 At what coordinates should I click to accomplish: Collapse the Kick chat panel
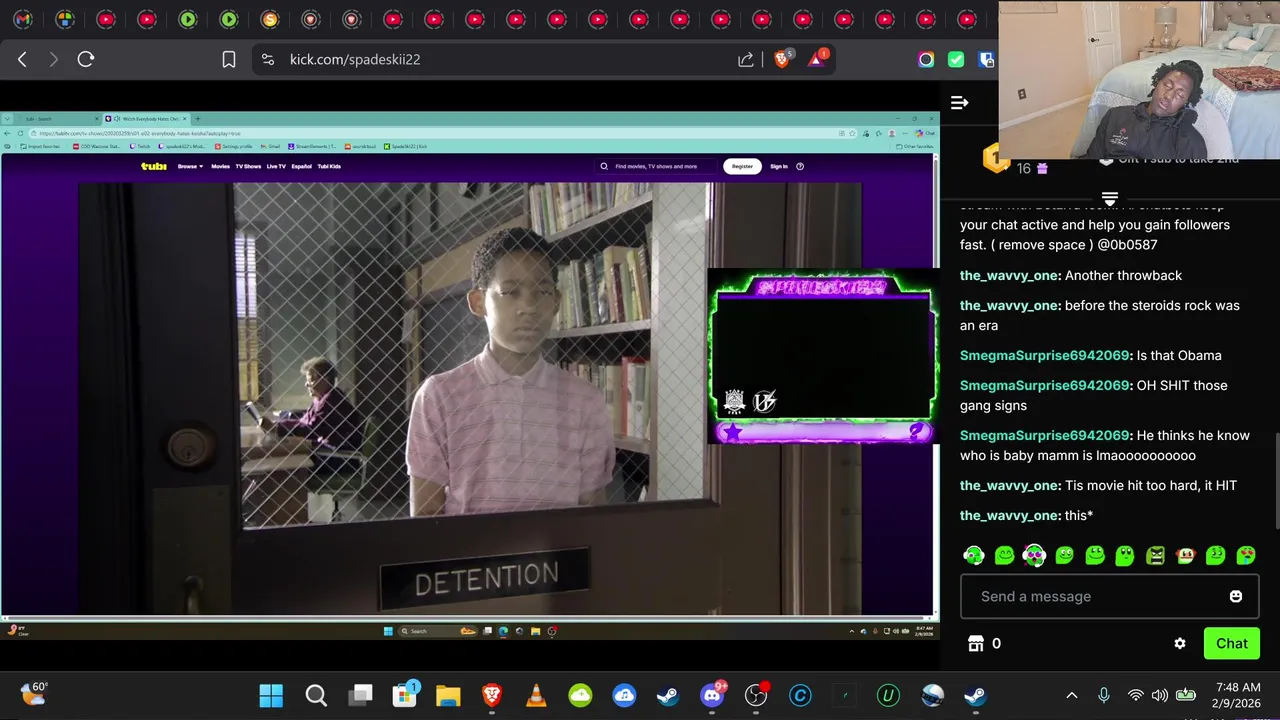tap(959, 103)
